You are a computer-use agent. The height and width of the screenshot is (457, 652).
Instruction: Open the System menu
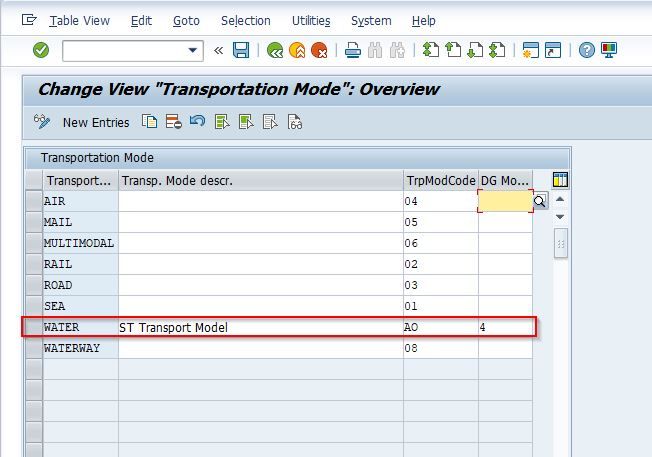(371, 21)
